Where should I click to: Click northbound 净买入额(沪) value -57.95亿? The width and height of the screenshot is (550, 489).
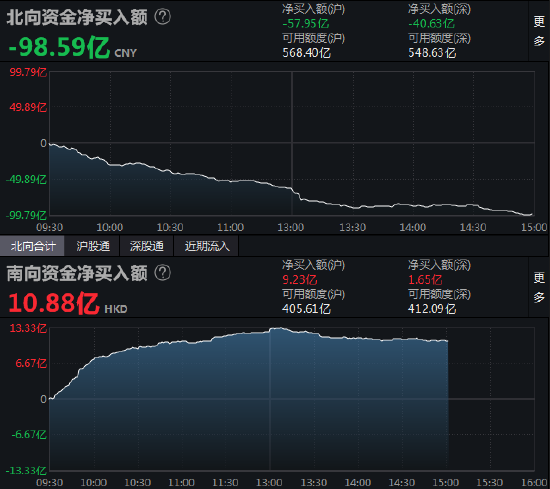click(306, 24)
